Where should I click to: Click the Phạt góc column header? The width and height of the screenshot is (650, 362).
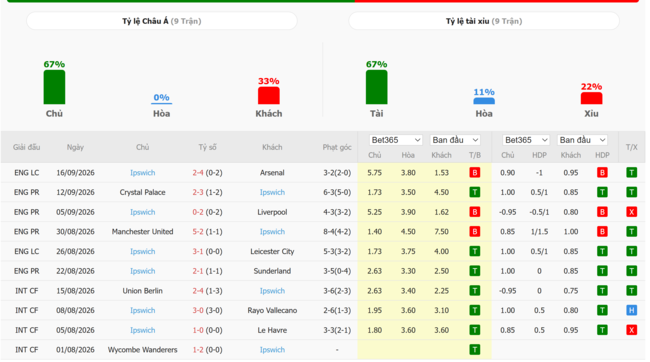[337, 147]
